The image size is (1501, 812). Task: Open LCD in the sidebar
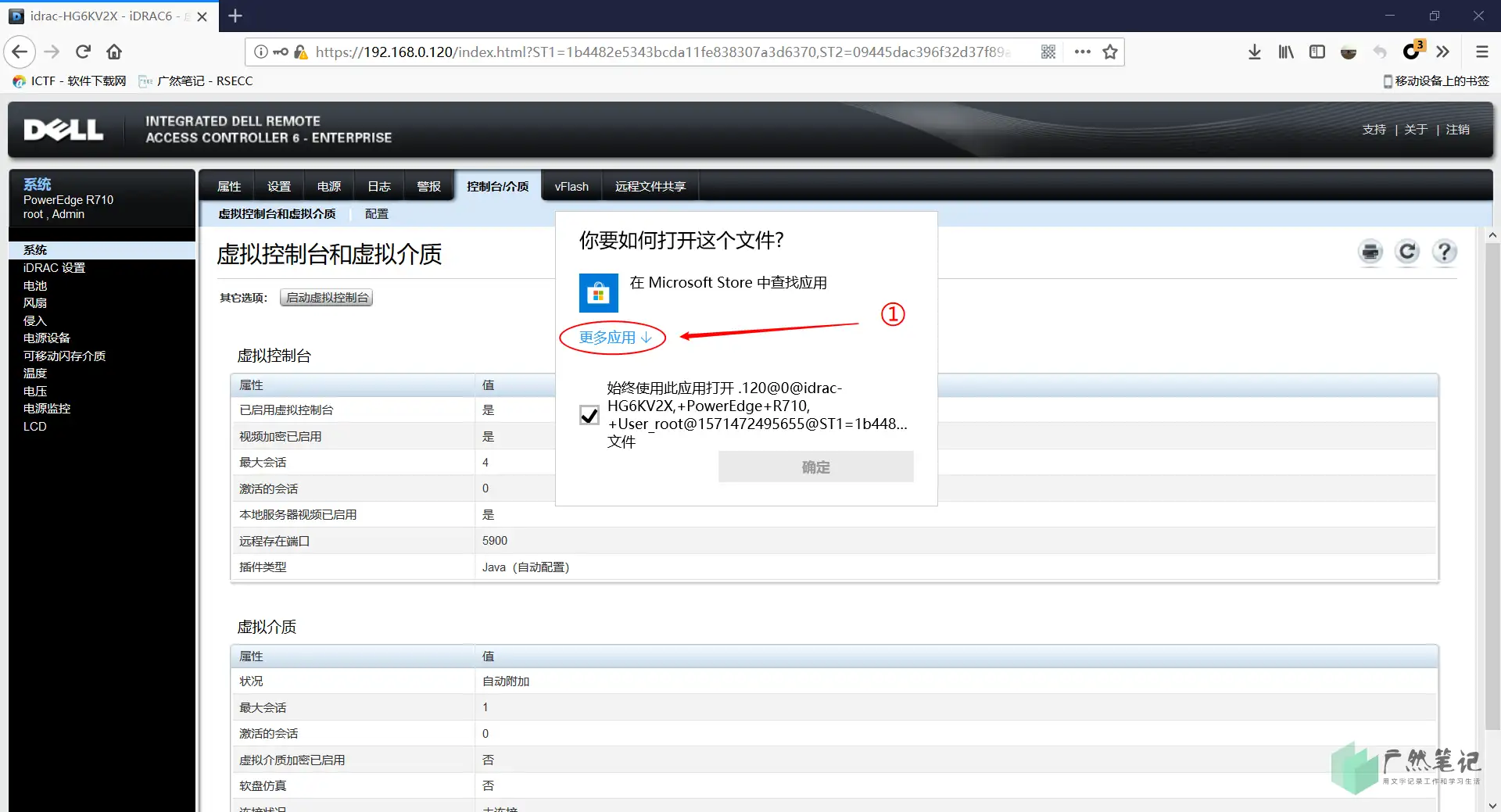tap(35, 427)
